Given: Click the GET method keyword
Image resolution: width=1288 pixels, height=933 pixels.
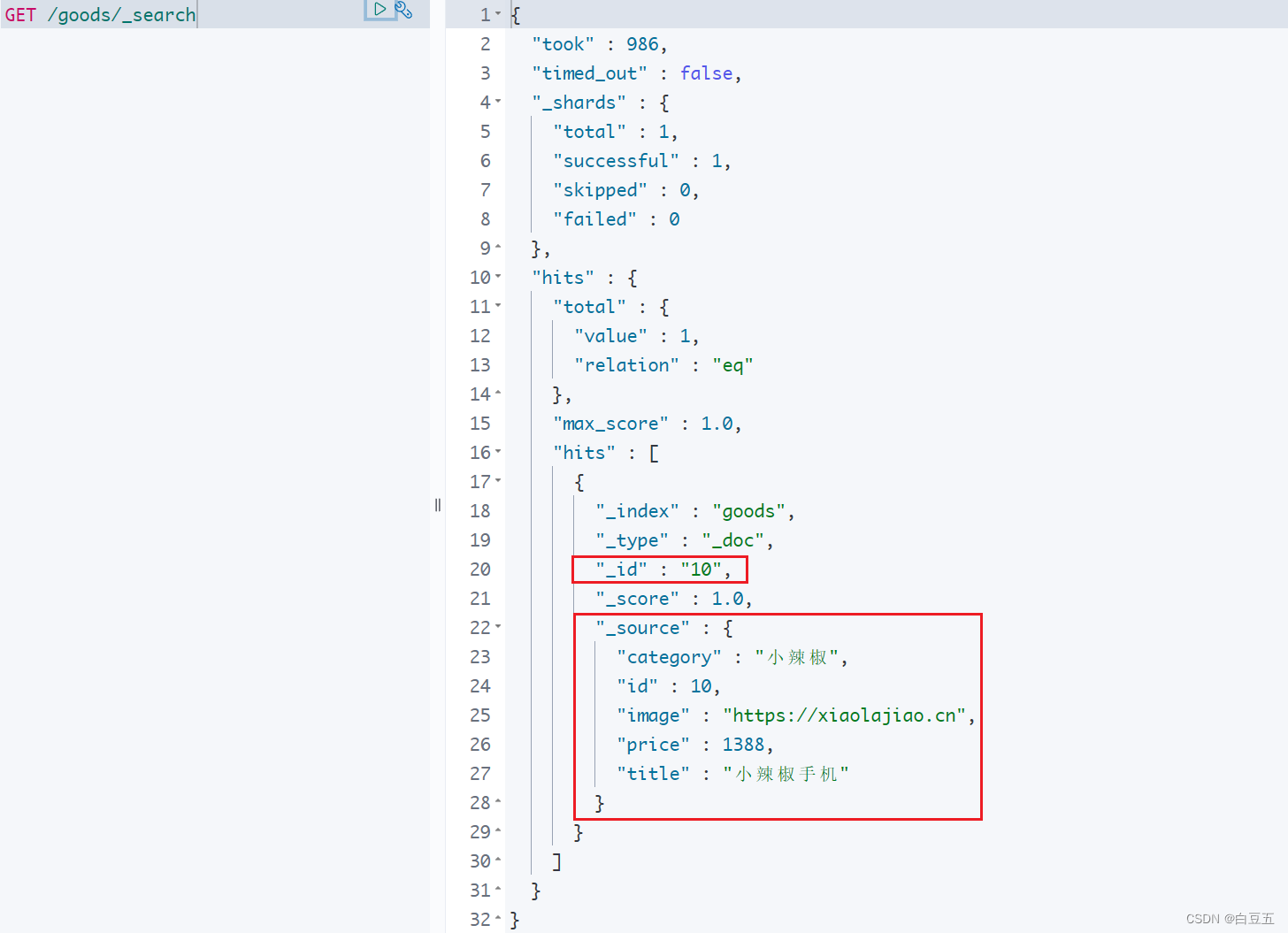Looking at the screenshot, I should click(x=20, y=15).
